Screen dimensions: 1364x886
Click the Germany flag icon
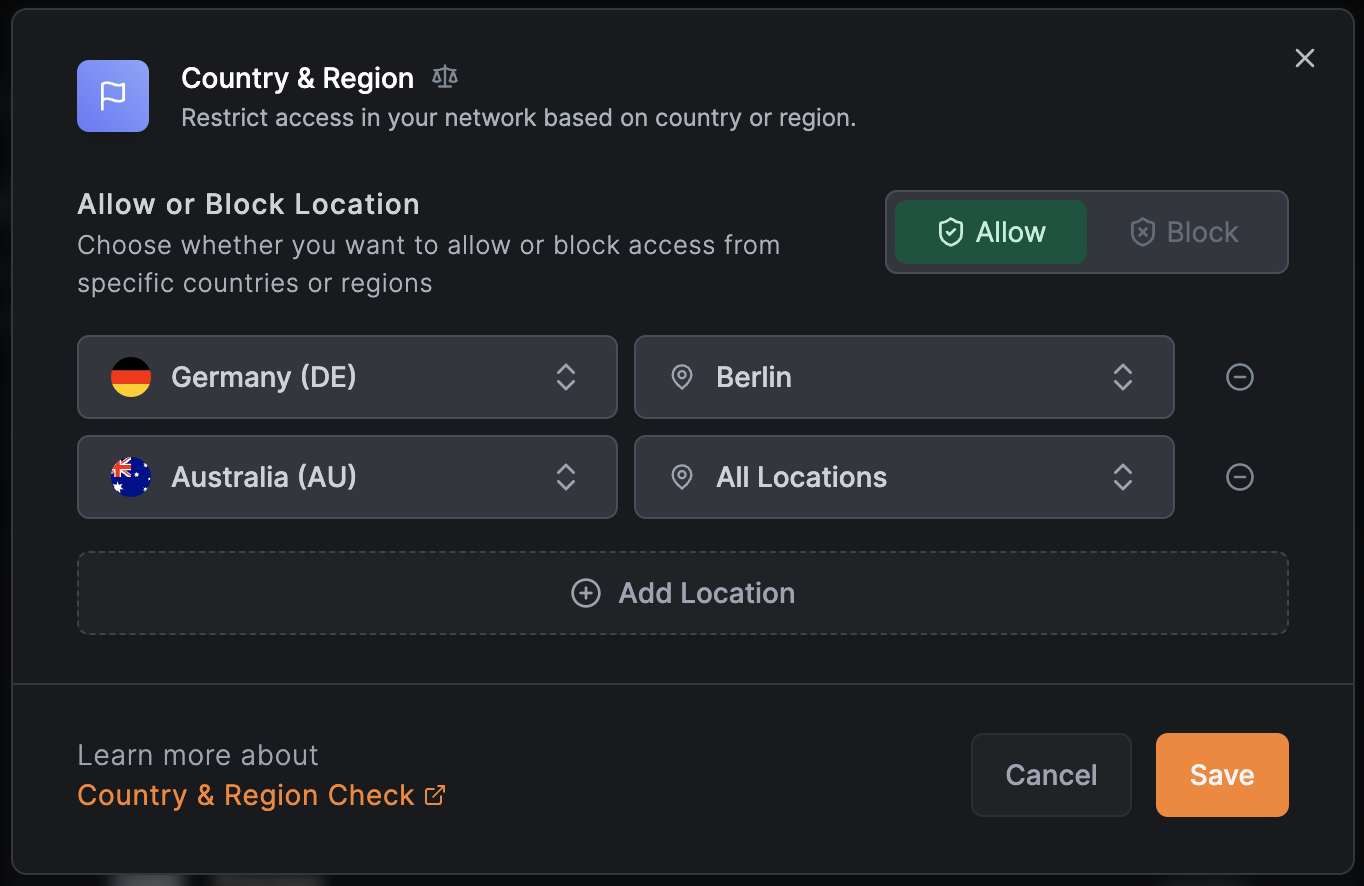coord(131,377)
